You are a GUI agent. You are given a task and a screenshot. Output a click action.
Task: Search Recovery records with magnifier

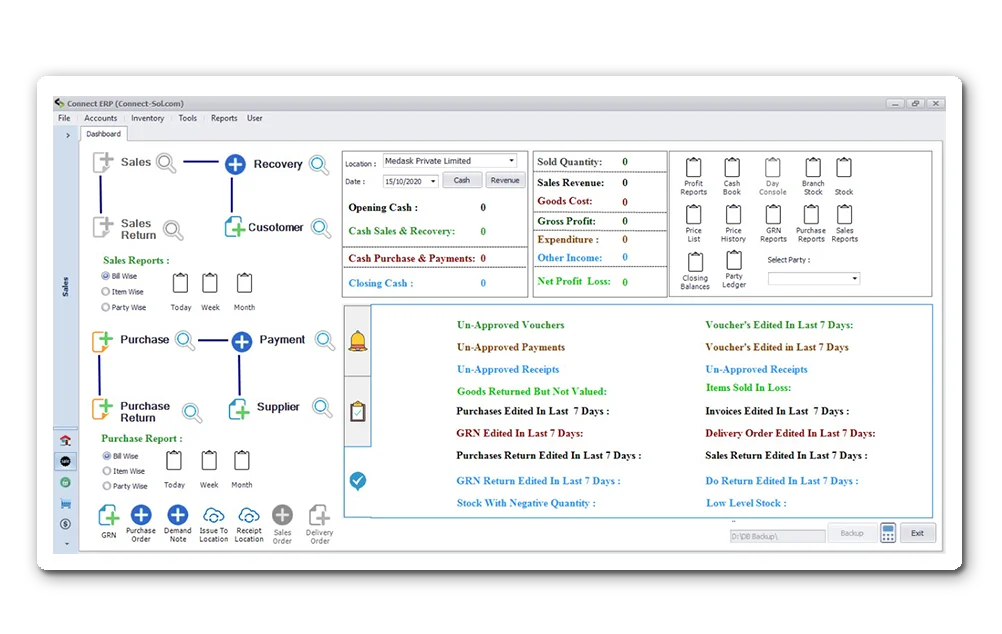(319, 164)
